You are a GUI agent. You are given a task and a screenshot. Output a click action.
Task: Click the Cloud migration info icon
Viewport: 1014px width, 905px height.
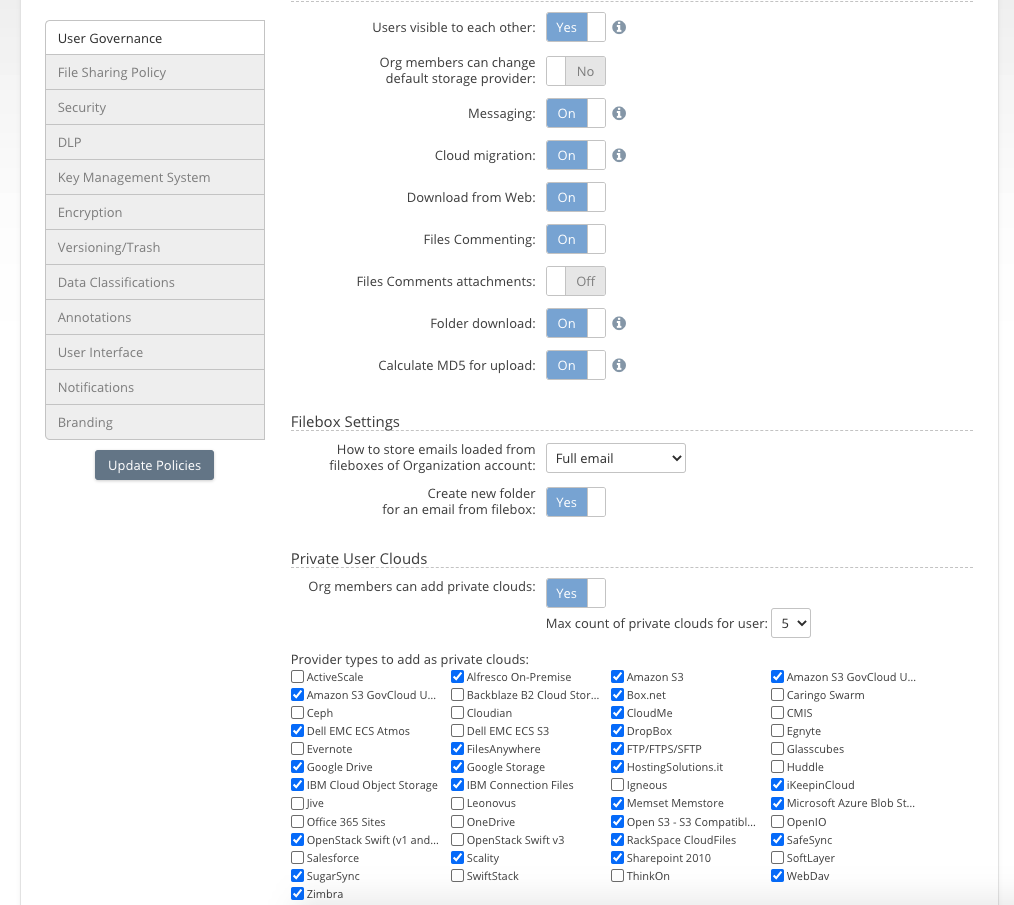pos(618,155)
